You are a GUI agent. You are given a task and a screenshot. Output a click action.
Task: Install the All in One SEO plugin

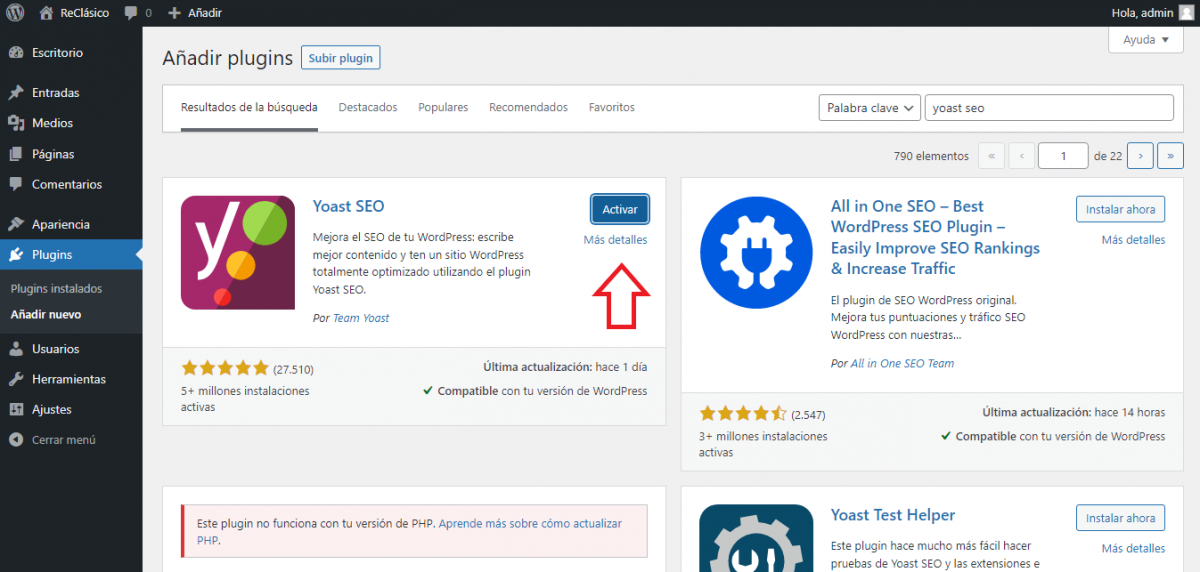1120,209
